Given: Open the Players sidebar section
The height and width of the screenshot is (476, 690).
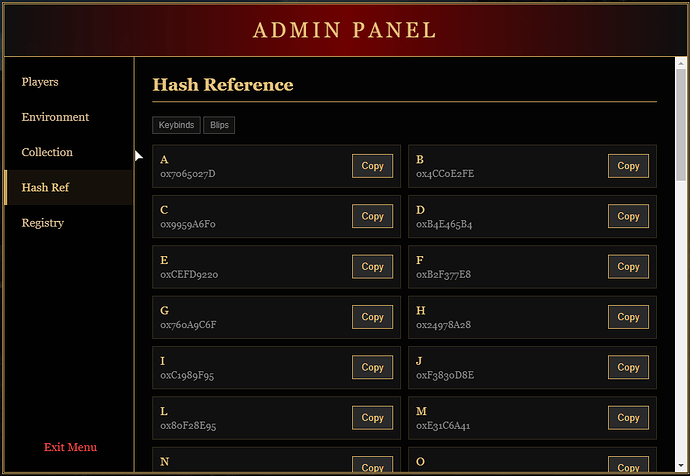Looking at the screenshot, I should (40, 82).
